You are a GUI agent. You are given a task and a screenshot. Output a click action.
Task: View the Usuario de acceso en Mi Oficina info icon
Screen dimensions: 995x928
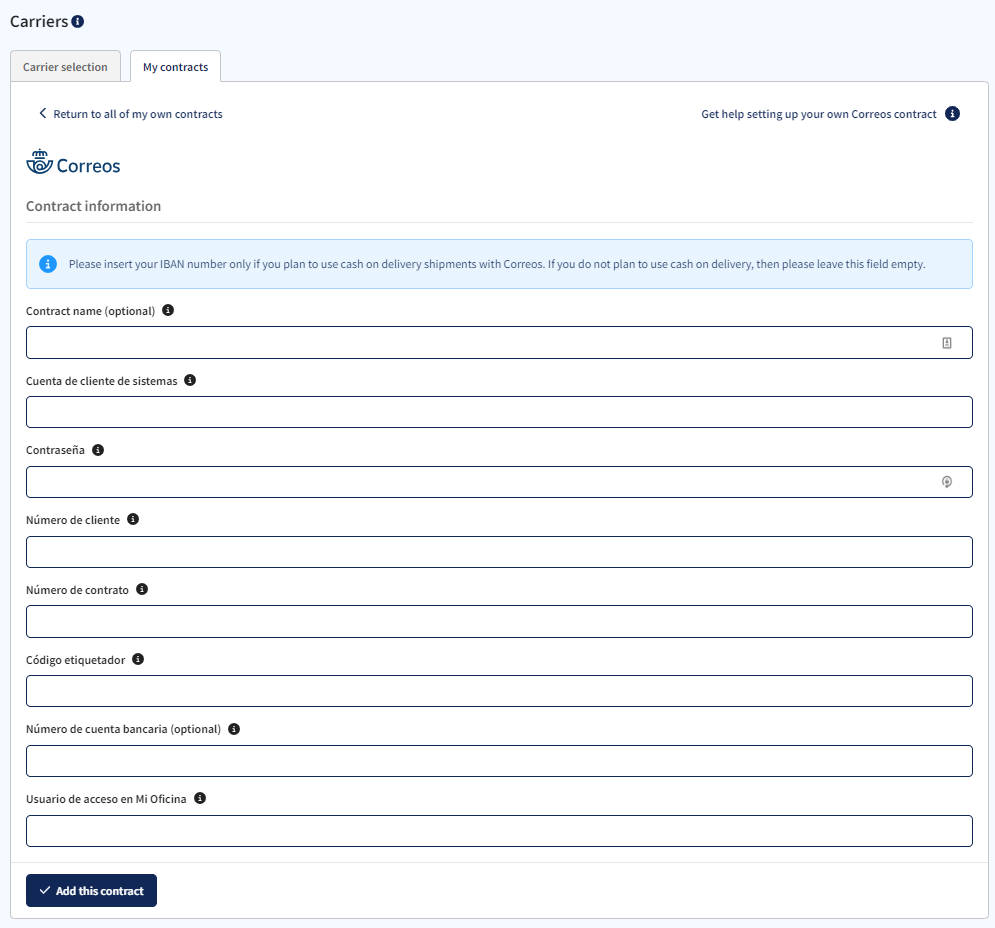click(199, 798)
